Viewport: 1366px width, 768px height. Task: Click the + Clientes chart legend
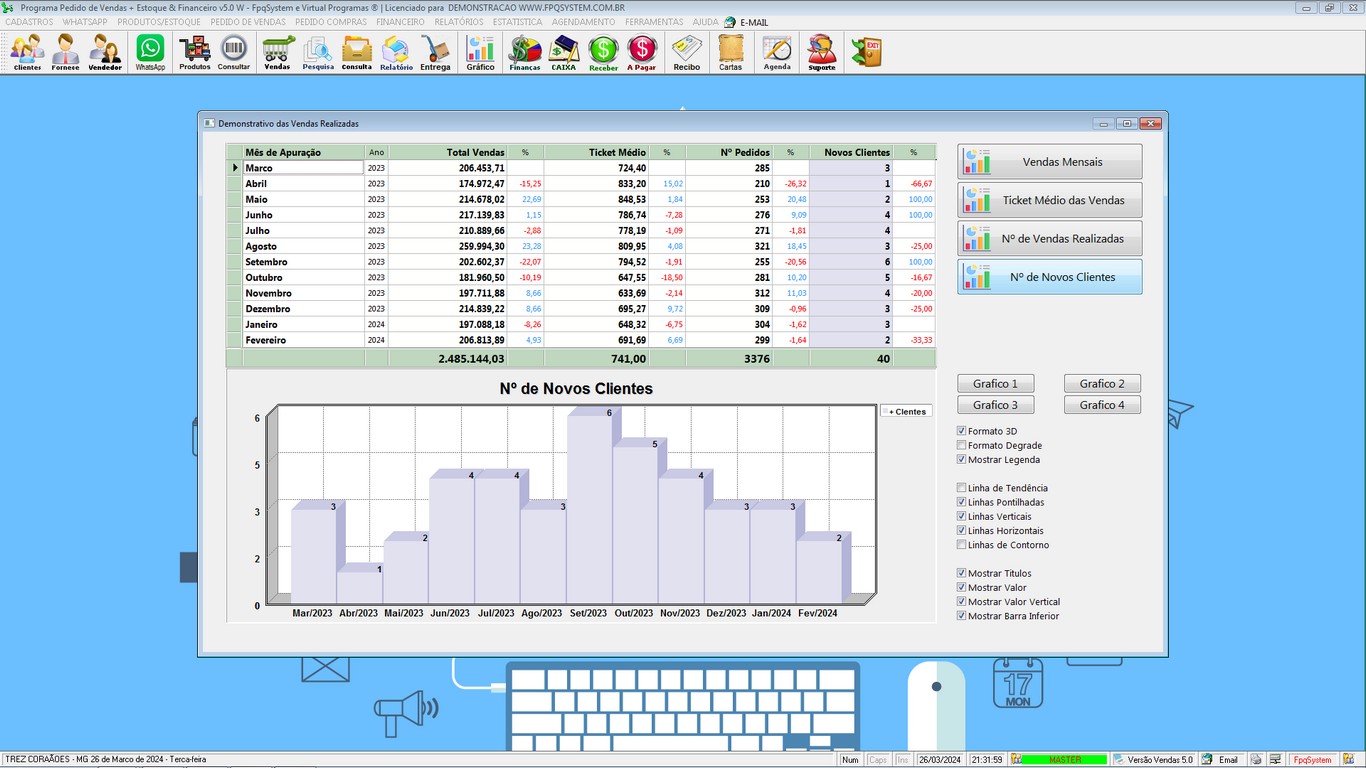click(x=906, y=411)
